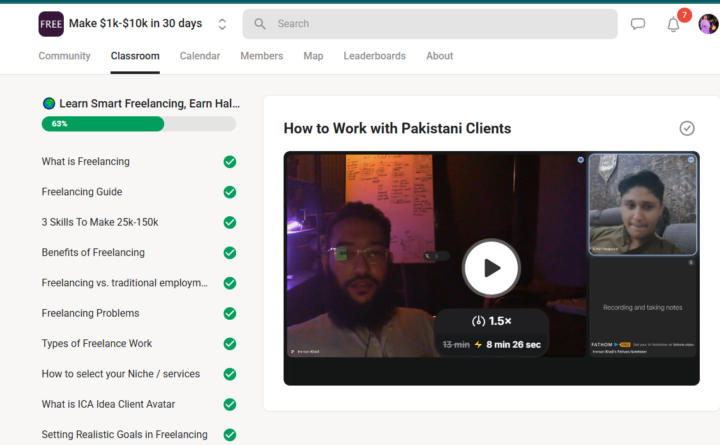The image size is (720, 445).
Task: Open 'Freelancing vs. traditional employm...' lesson
Action: click(124, 283)
